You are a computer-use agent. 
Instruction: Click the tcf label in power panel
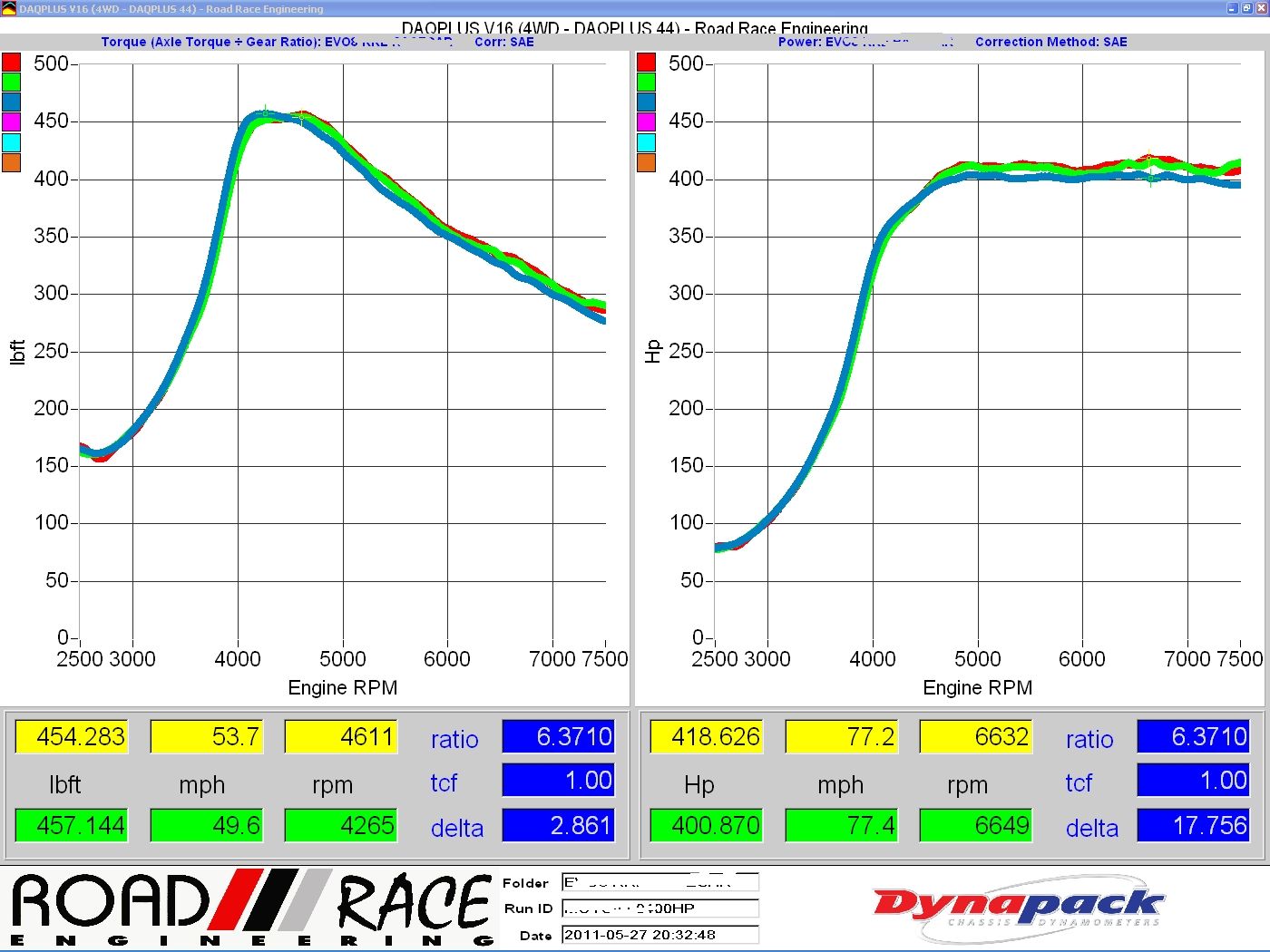[x=1079, y=782]
